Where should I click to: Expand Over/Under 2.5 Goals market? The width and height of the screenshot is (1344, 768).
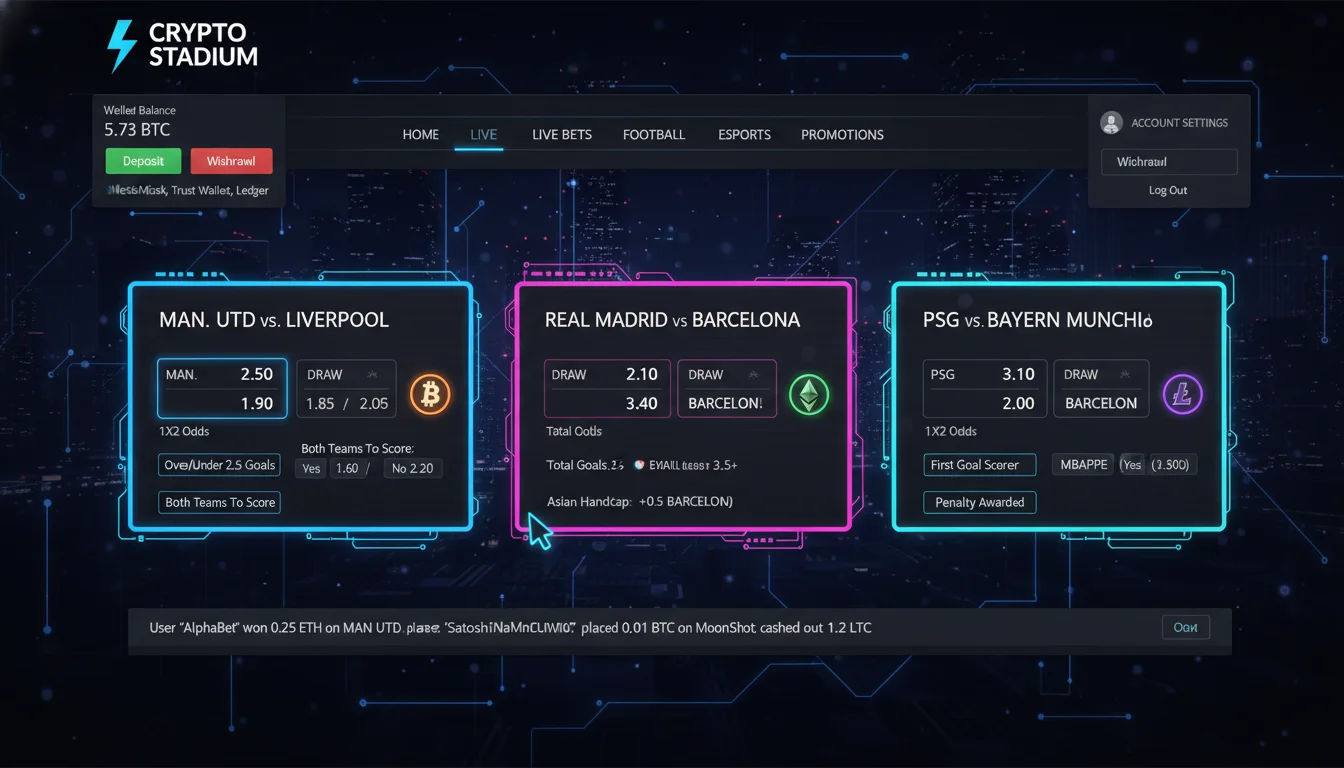point(220,465)
